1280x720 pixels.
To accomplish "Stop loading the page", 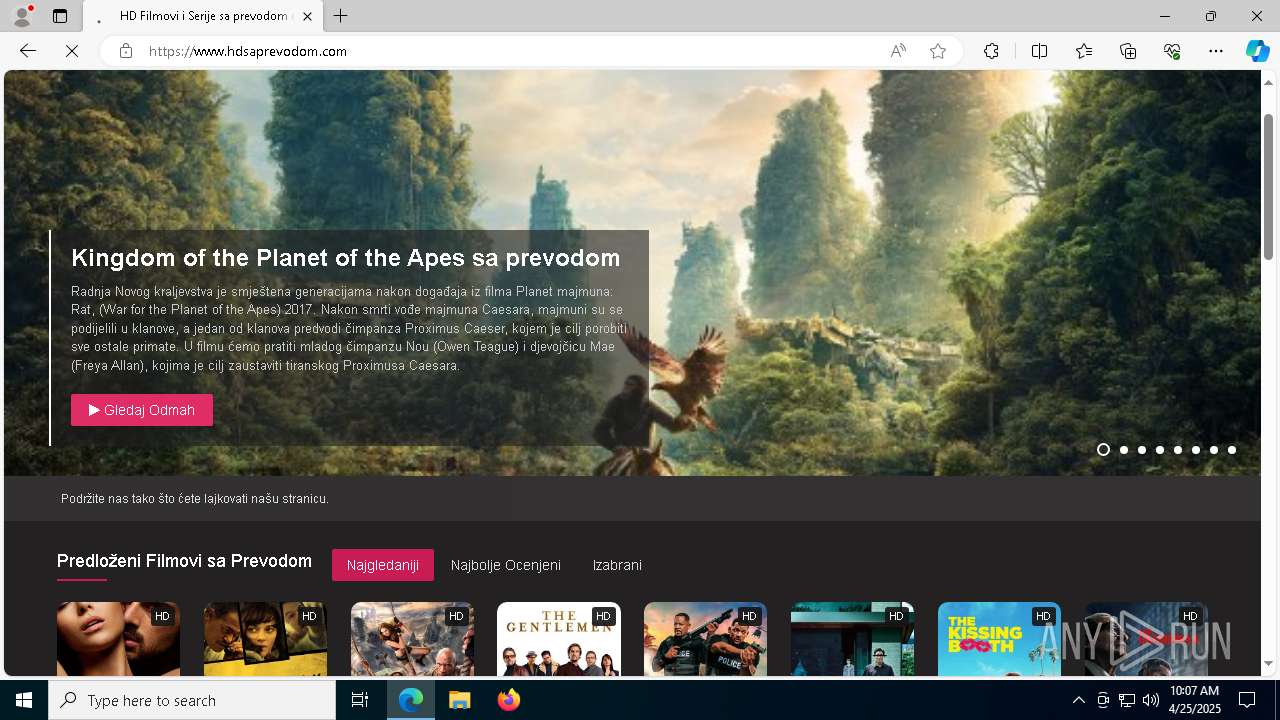I will [72, 51].
